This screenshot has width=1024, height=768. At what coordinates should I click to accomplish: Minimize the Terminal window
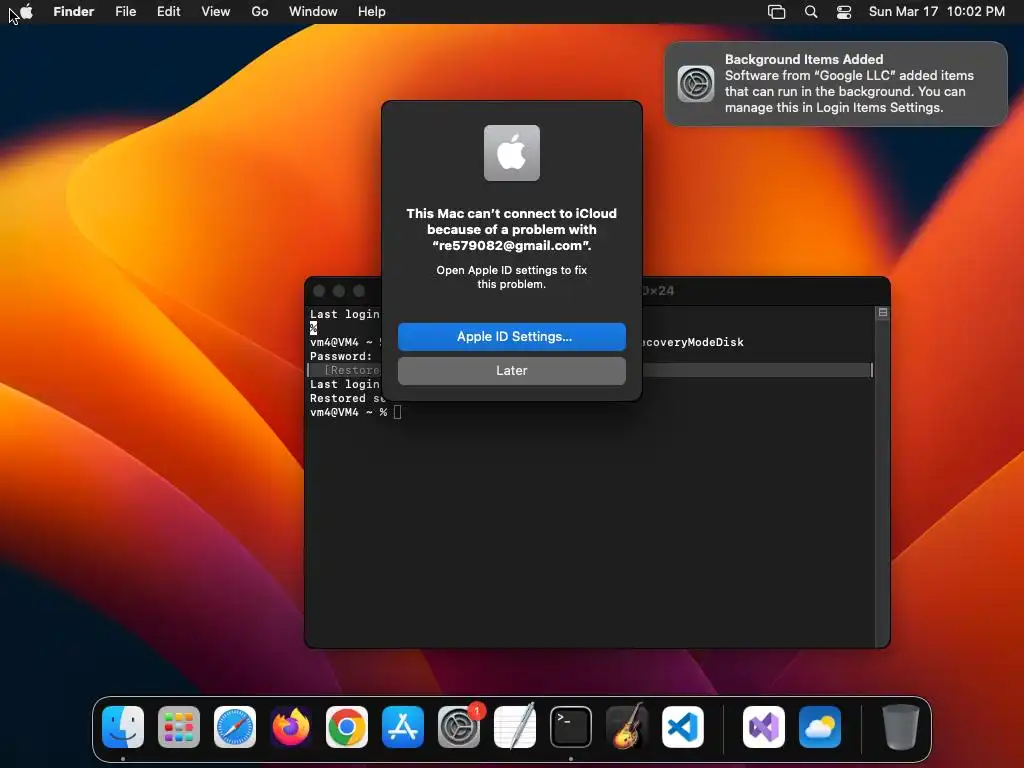pyautogui.click(x=339, y=291)
